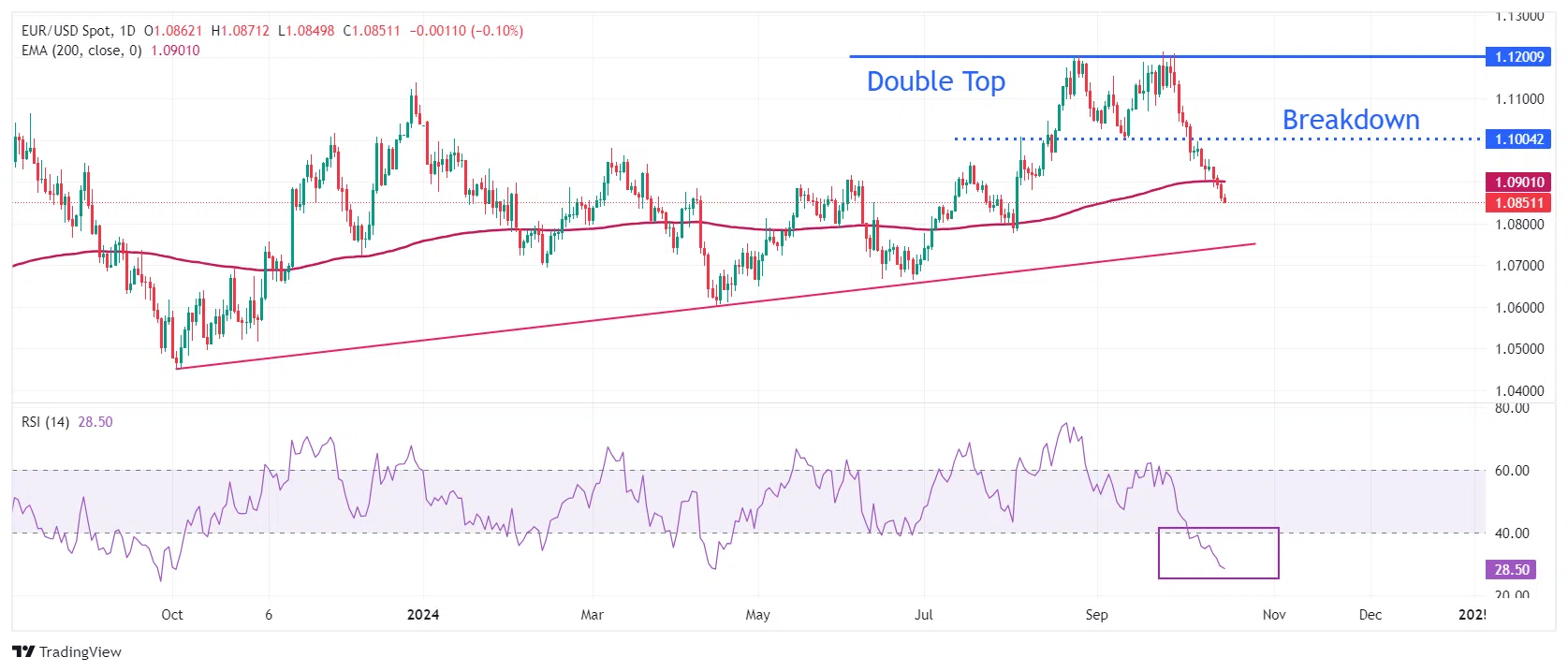
Task: Select the Breakdown annotation text
Action: (x=1350, y=121)
